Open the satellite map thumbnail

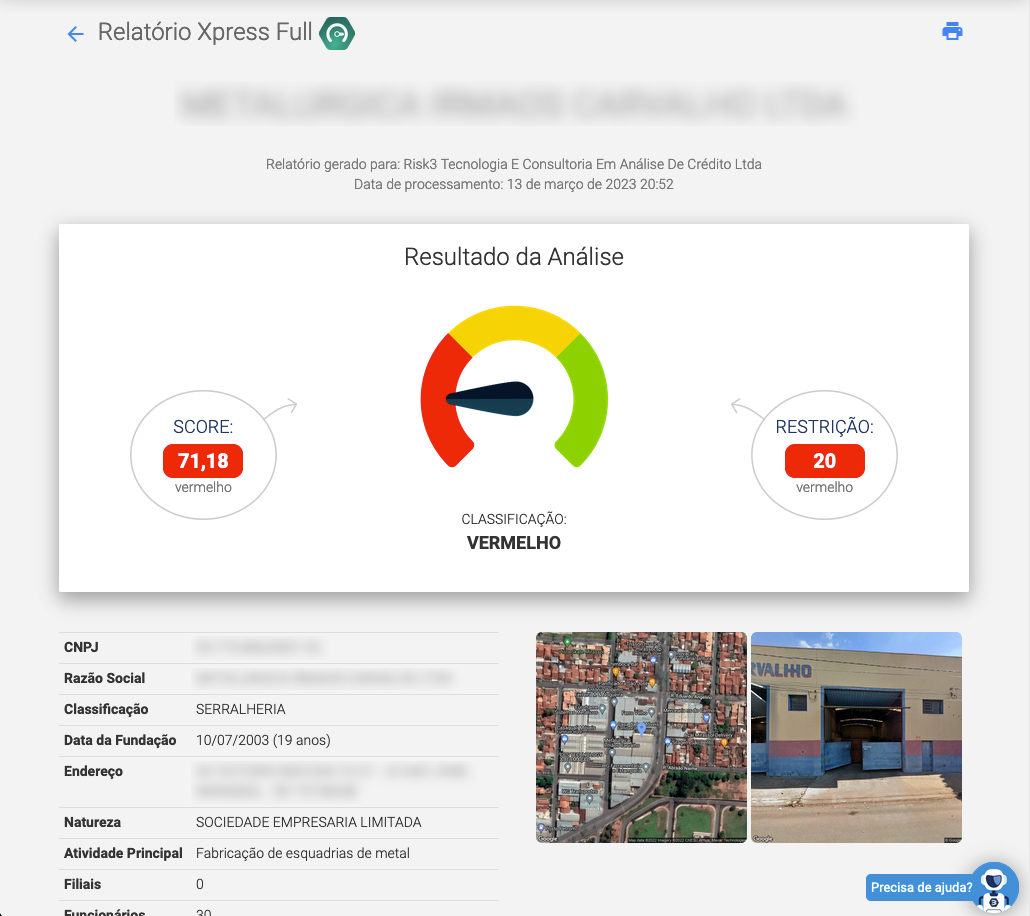click(x=641, y=737)
